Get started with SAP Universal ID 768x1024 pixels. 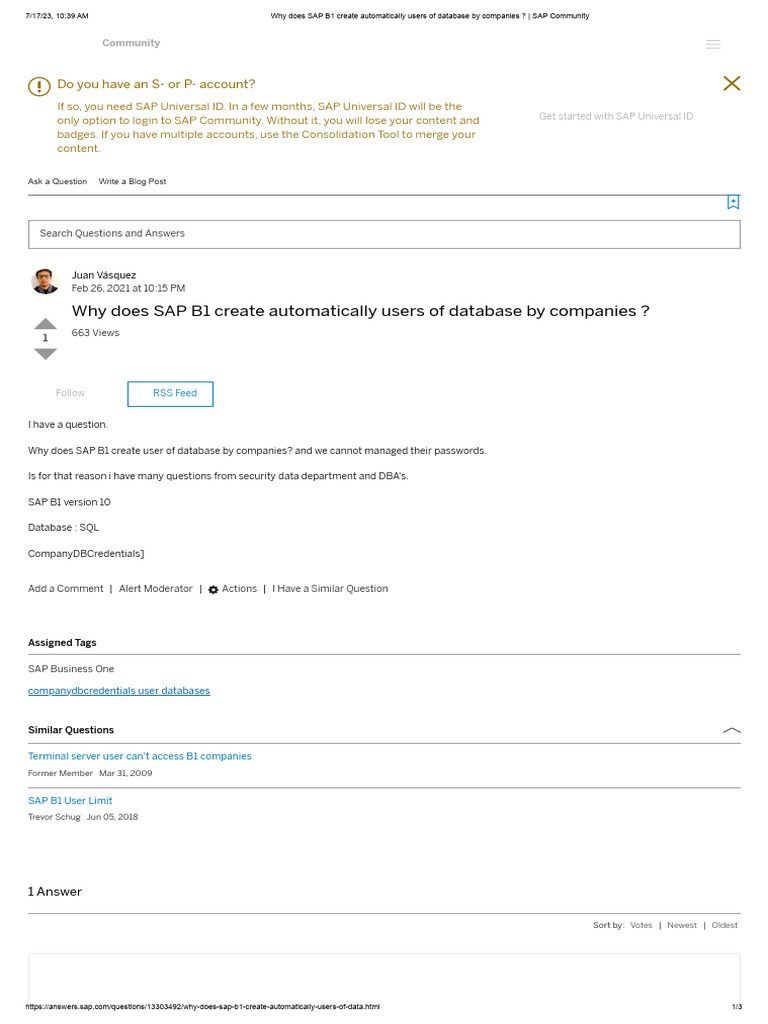coord(616,117)
